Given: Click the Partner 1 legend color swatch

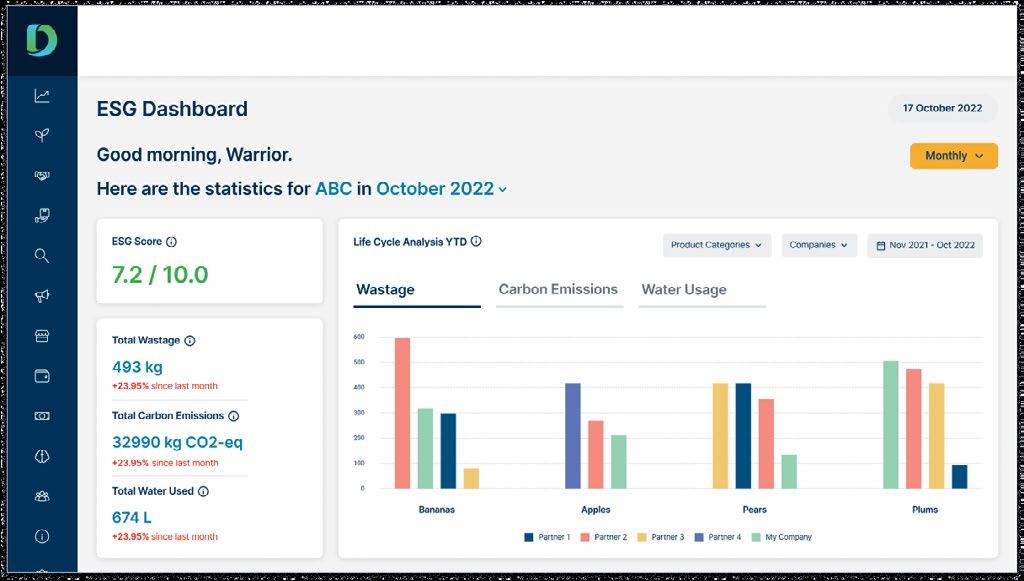Looking at the screenshot, I should pyautogui.click(x=529, y=538).
